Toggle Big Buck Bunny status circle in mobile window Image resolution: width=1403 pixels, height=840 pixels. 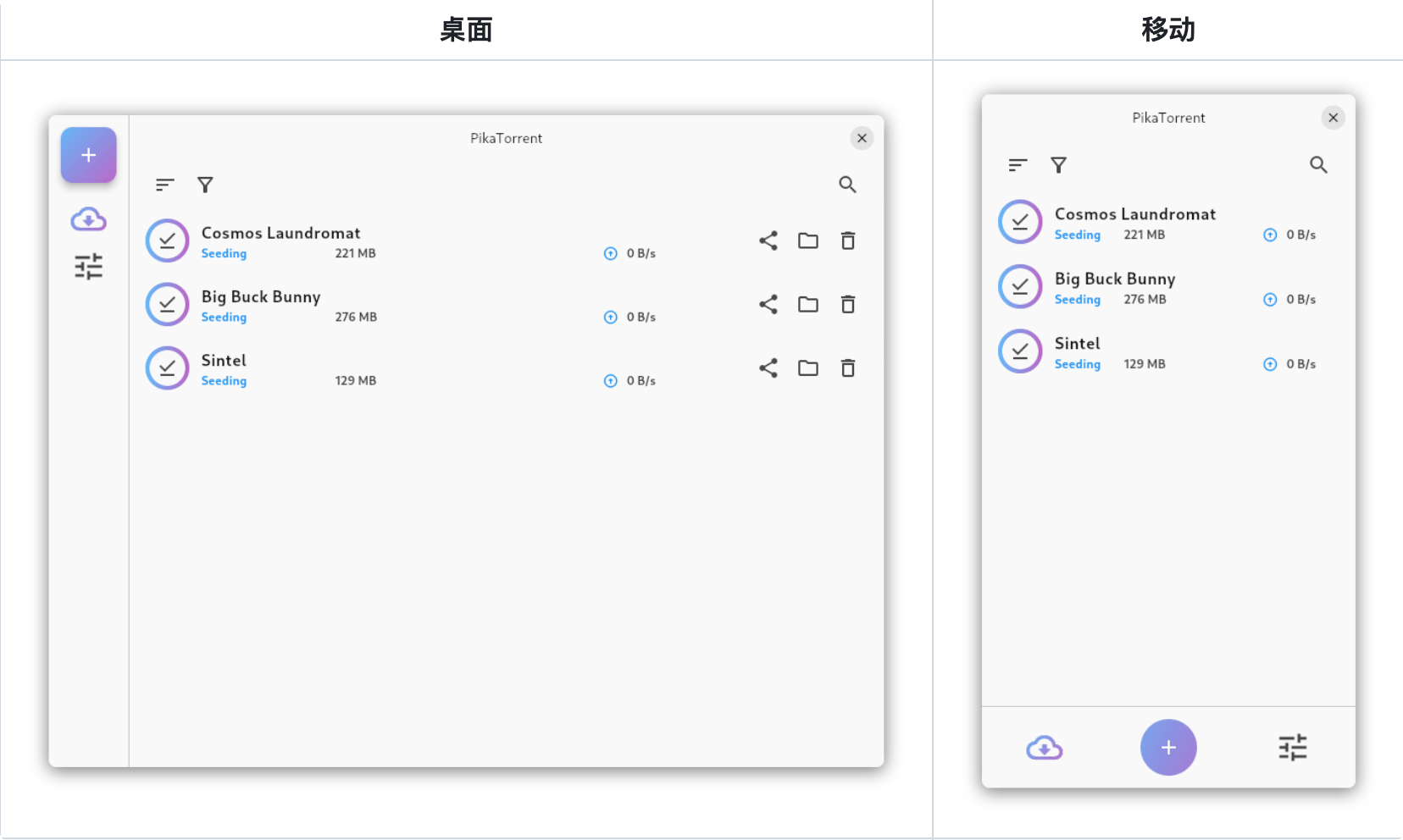click(1020, 286)
